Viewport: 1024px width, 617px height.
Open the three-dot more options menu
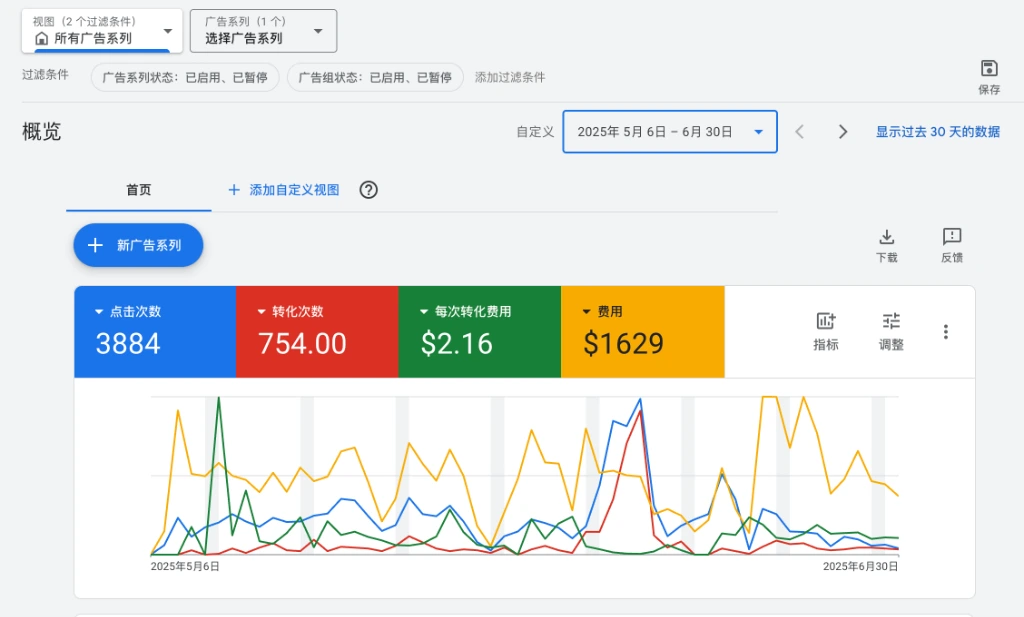click(x=945, y=332)
